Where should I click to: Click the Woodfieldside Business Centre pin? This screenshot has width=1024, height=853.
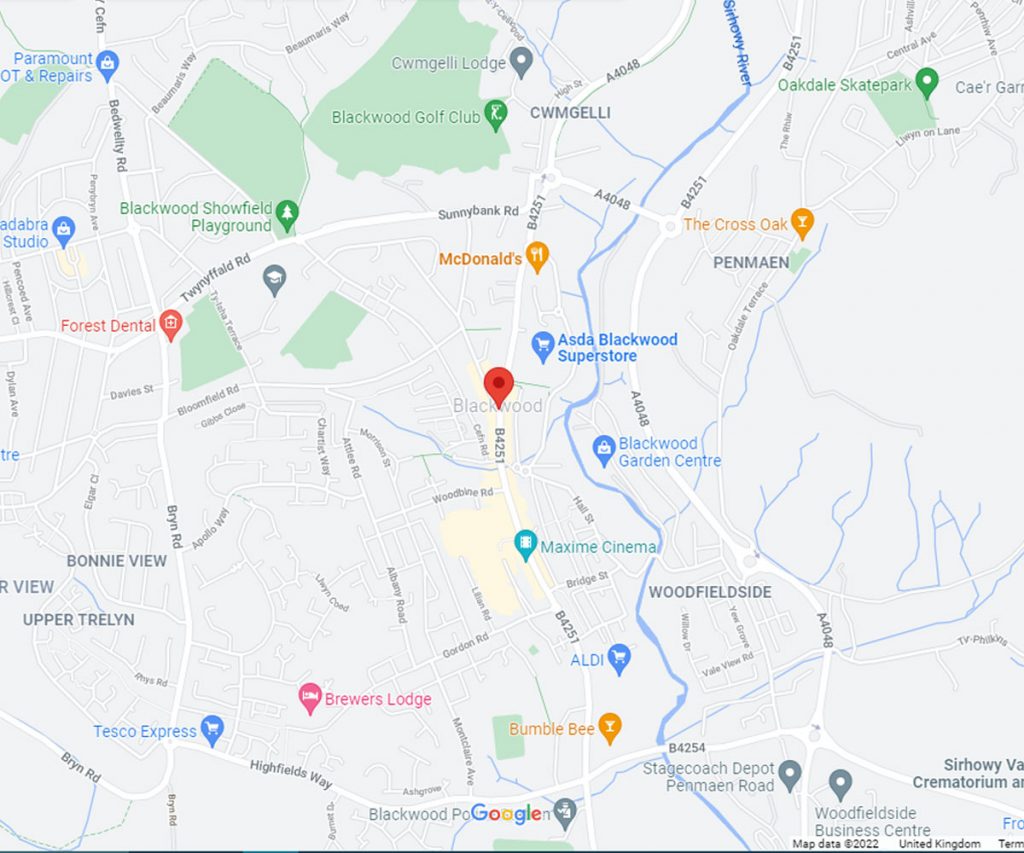[840, 785]
